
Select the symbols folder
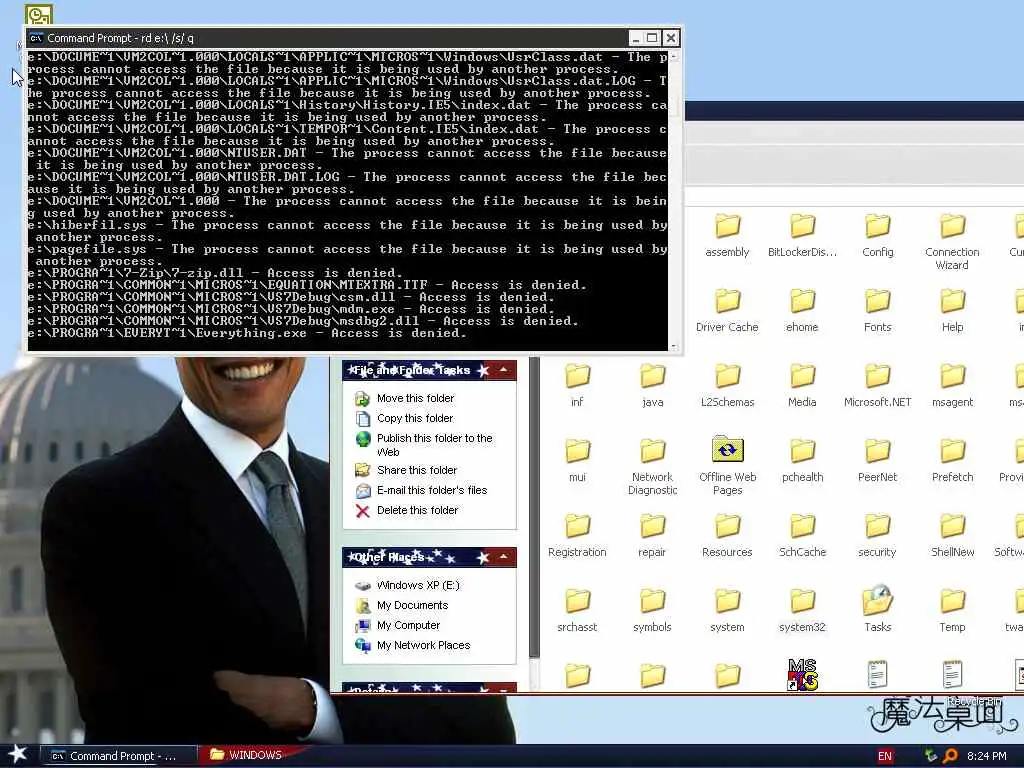pyautogui.click(x=652, y=611)
